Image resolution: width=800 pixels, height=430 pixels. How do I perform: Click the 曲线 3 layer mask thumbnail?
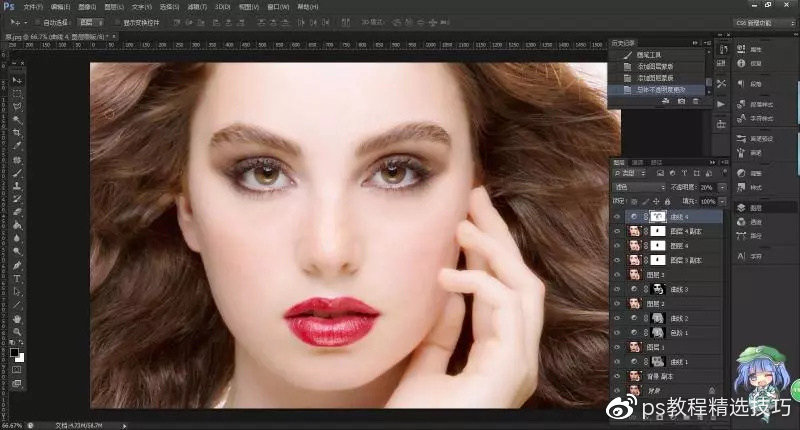coord(657,289)
